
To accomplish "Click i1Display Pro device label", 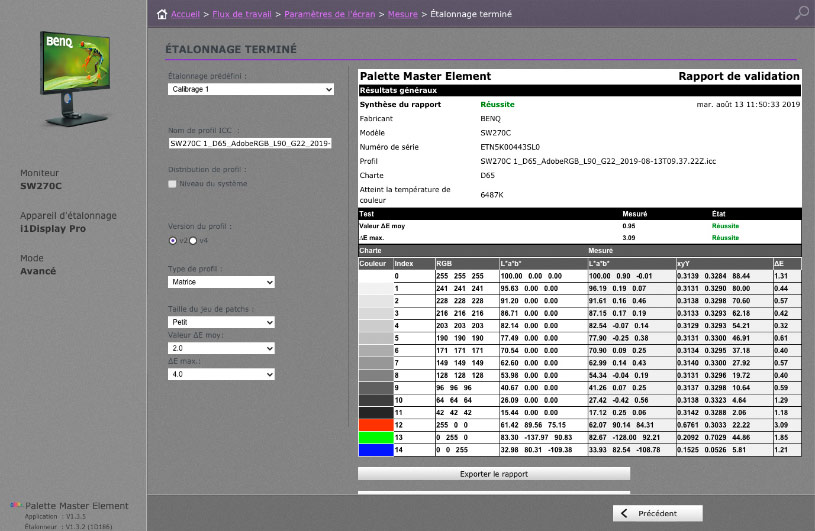I will 53,229.
